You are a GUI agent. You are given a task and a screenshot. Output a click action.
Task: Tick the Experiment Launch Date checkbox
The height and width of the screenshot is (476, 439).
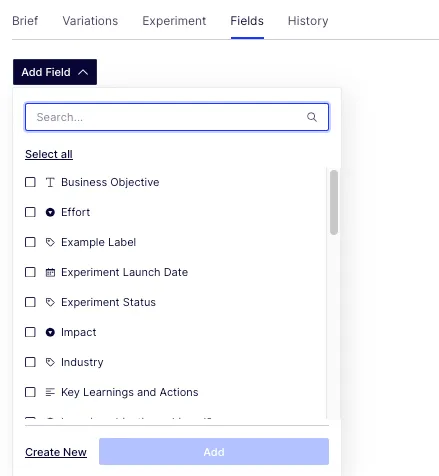[x=30, y=272]
